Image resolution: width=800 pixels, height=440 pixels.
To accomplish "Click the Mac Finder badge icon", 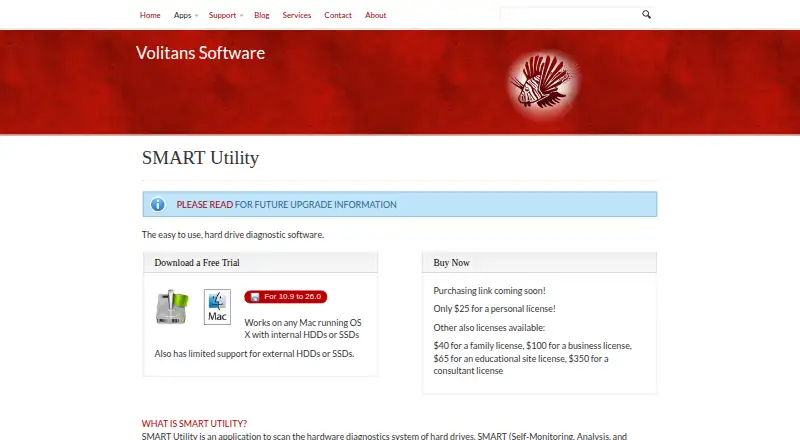I will pyautogui.click(x=217, y=307).
